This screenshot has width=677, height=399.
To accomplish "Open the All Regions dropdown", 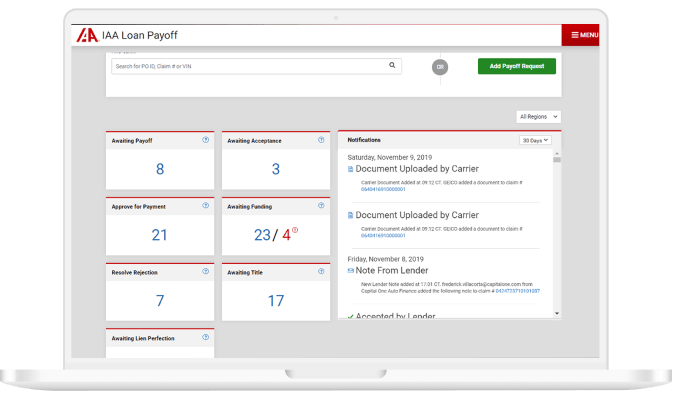I will [x=538, y=117].
